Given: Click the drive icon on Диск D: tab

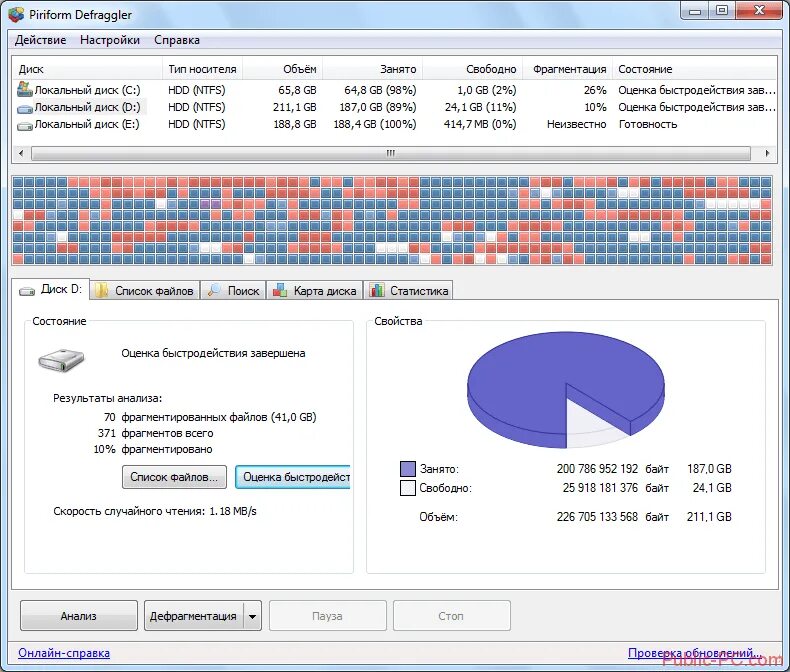Looking at the screenshot, I should (27, 291).
